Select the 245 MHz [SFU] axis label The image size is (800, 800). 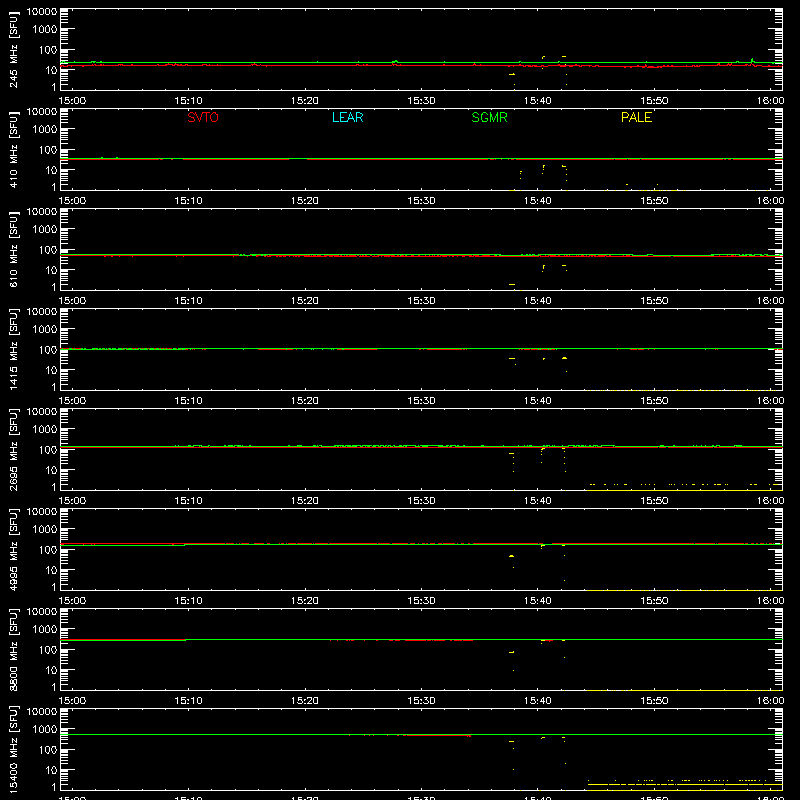tap(14, 49)
